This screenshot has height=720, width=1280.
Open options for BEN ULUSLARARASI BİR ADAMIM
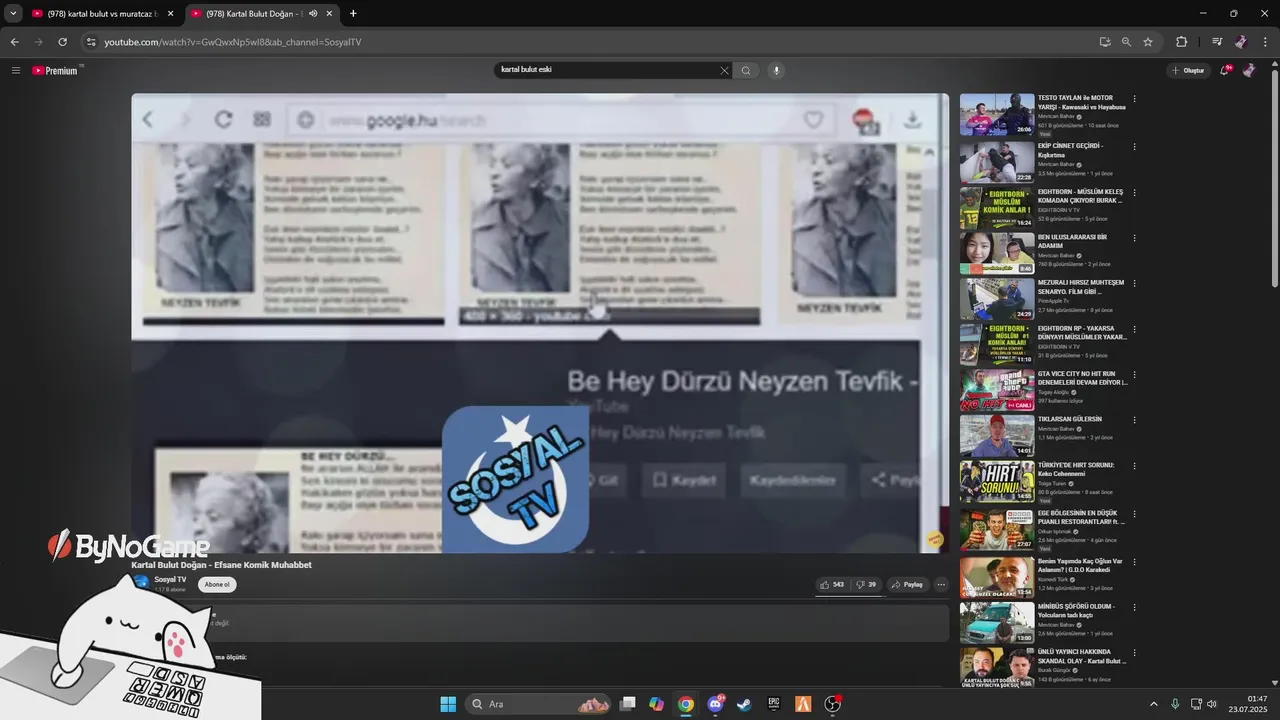[1134, 238]
